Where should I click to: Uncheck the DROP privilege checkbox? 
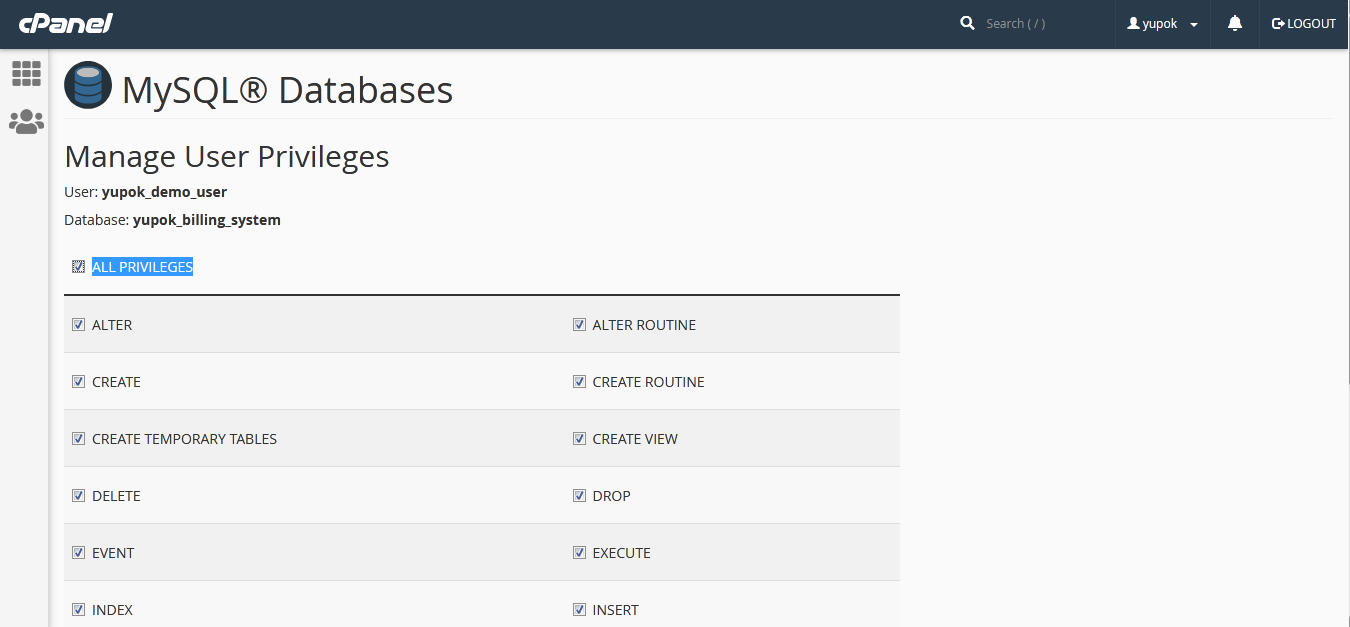(579, 496)
